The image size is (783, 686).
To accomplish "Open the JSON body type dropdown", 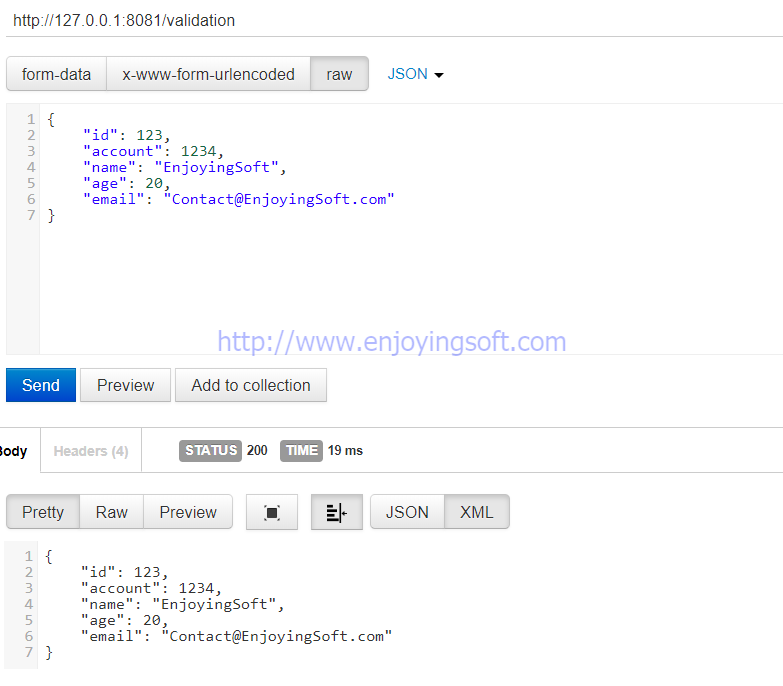I will (415, 74).
